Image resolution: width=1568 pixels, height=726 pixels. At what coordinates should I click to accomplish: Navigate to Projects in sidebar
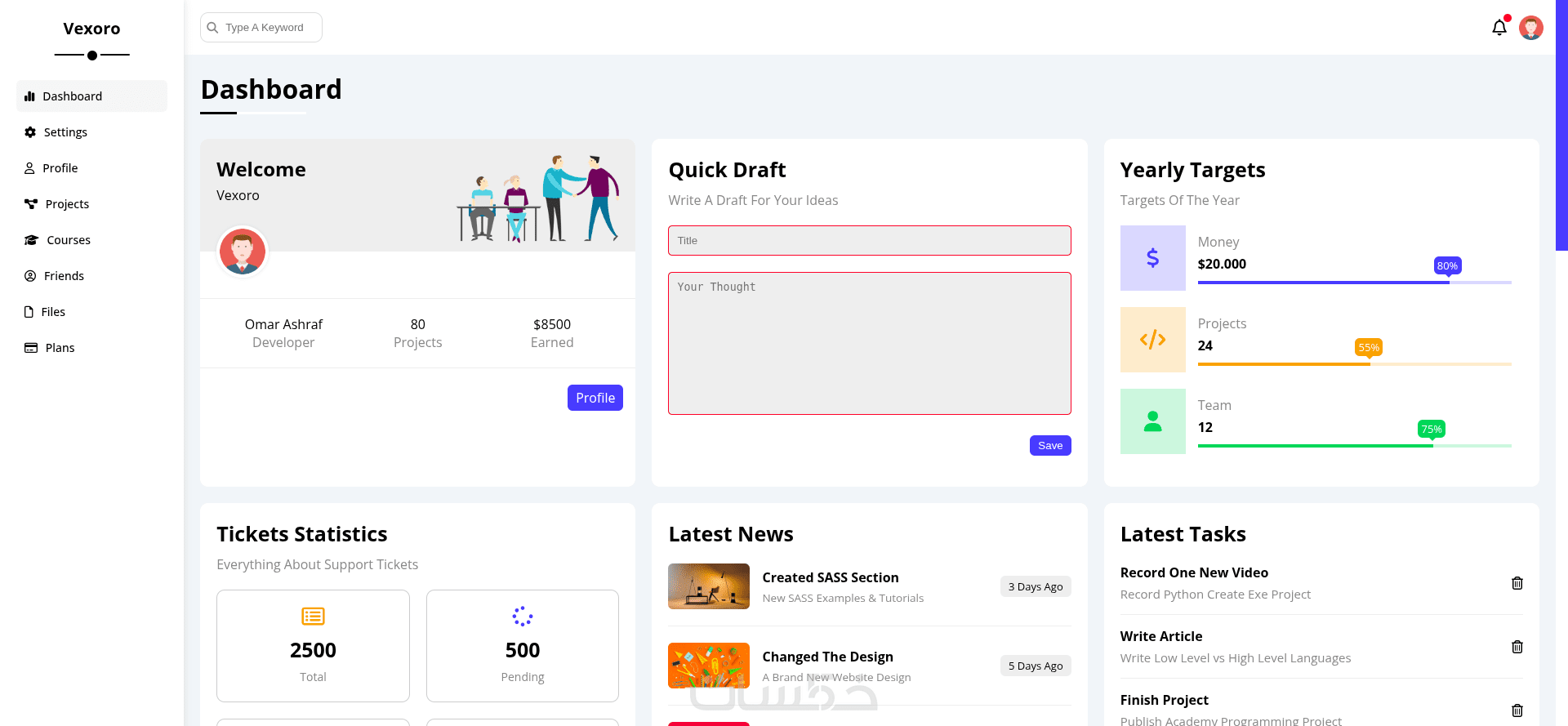click(91, 204)
